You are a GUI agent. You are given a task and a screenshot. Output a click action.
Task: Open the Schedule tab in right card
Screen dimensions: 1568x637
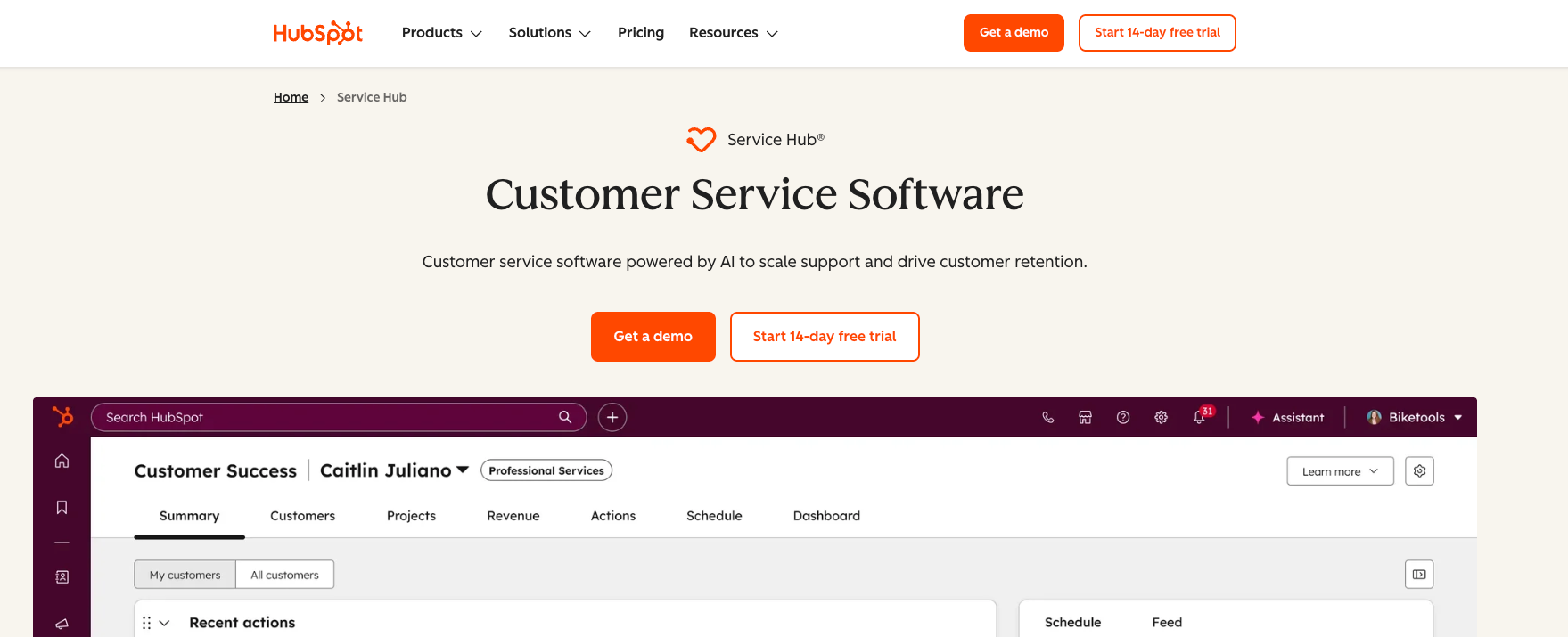(1072, 623)
